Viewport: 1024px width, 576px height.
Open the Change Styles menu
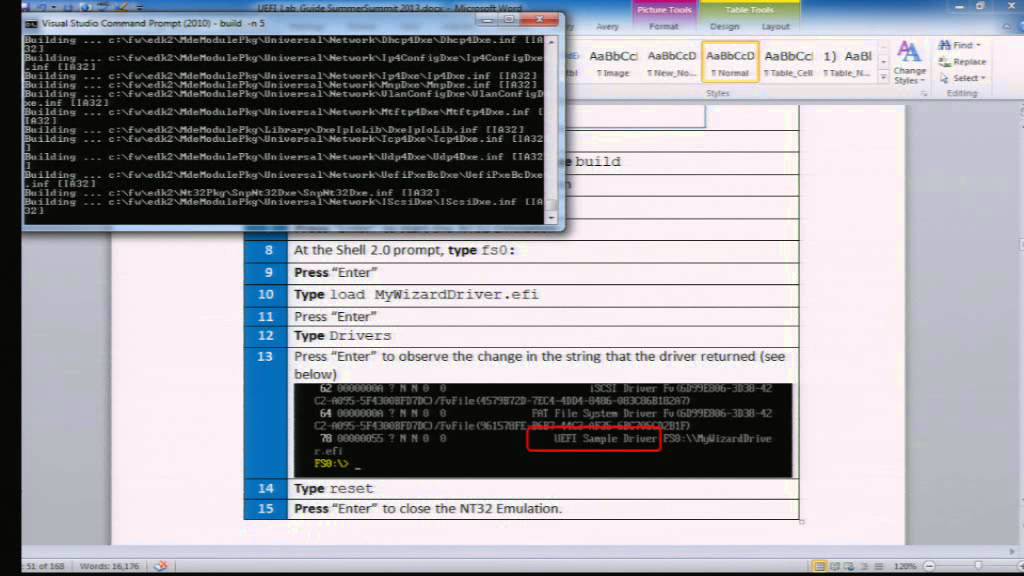(x=910, y=63)
